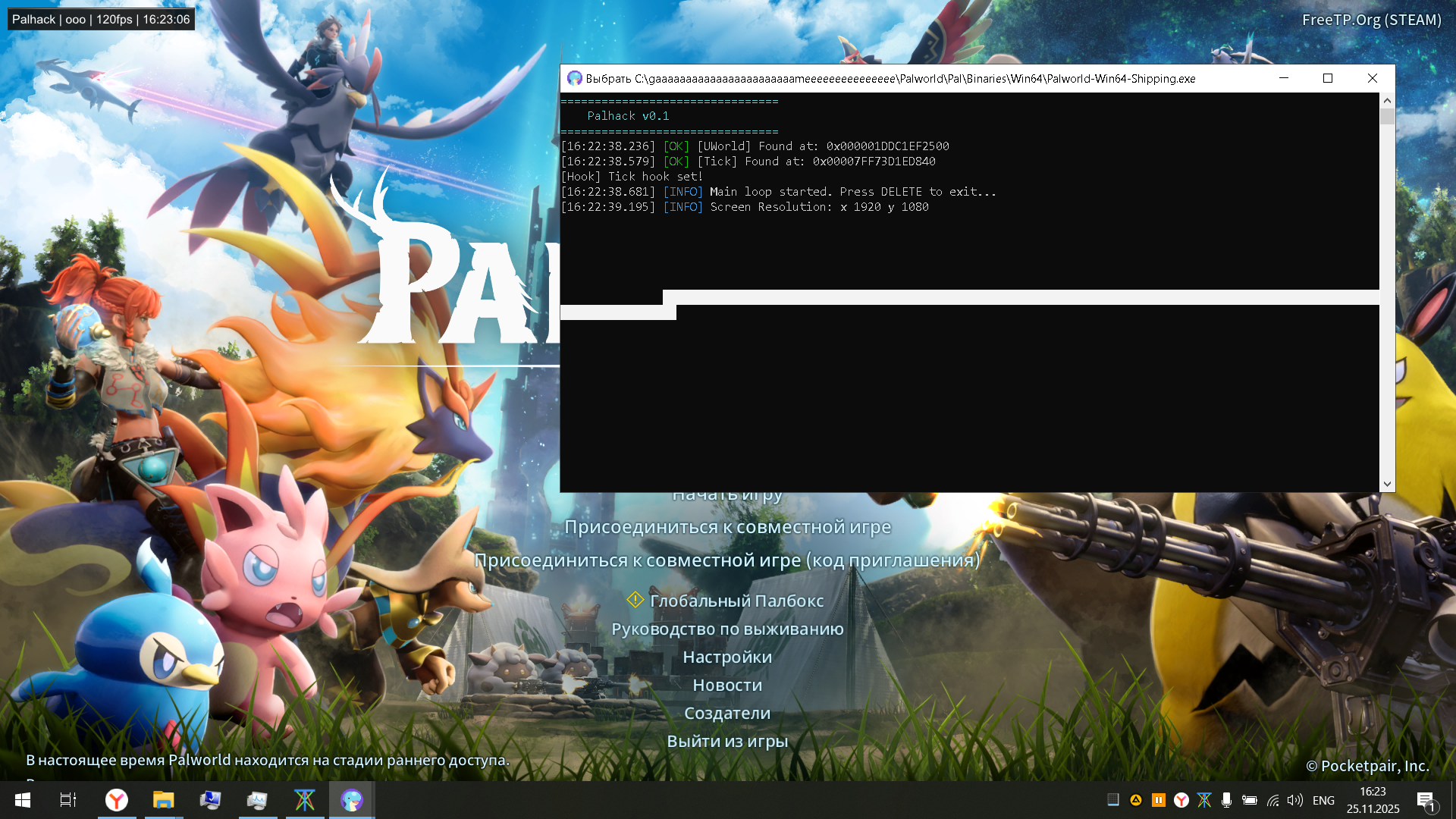Open the Windows Start menu
1456x819 pixels.
pyautogui.click(x=23, y=800)
